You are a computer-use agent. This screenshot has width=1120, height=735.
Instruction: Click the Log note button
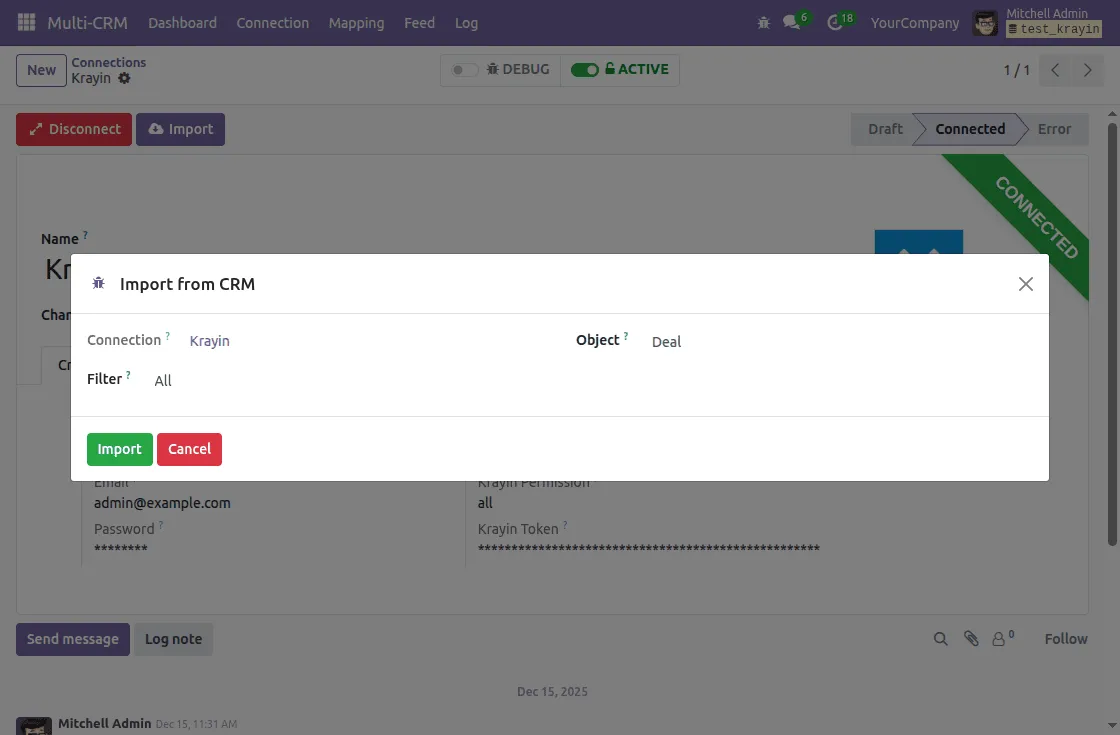tap(174, 639)
